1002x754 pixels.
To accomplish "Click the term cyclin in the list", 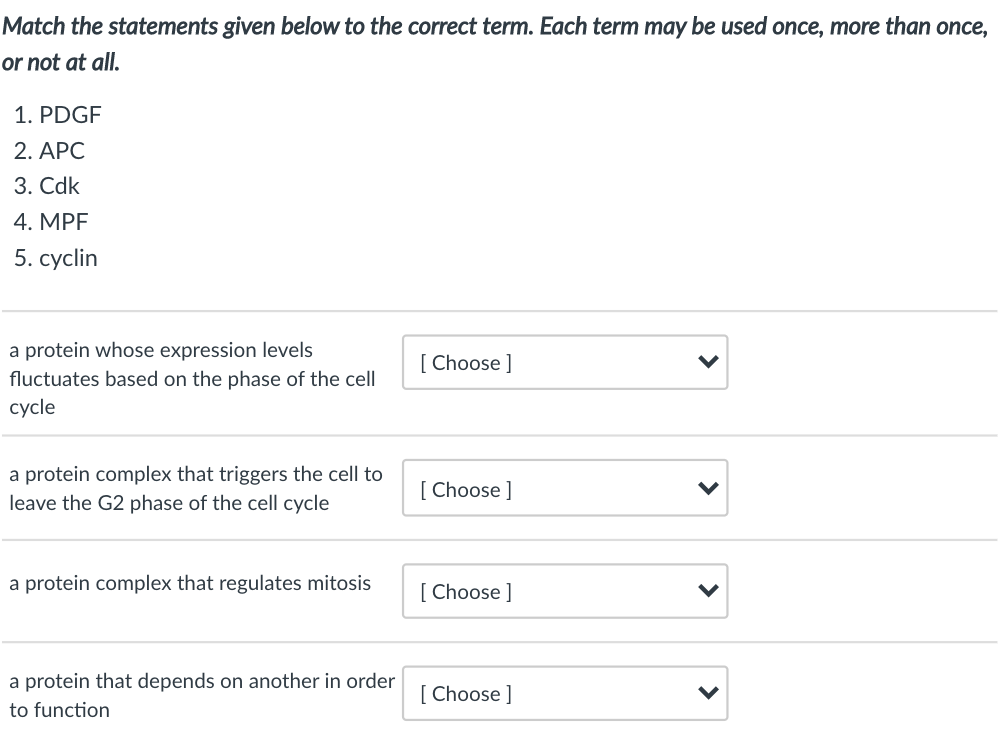I will (68, 257).
